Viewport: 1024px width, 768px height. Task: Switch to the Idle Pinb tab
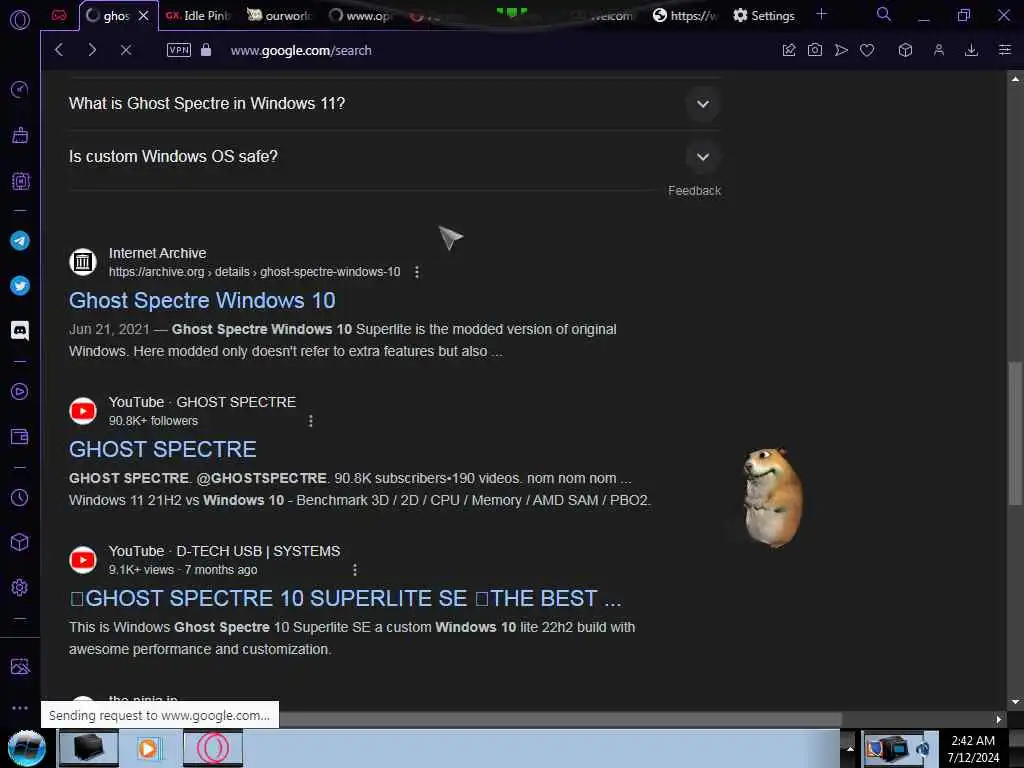(198, 16)
